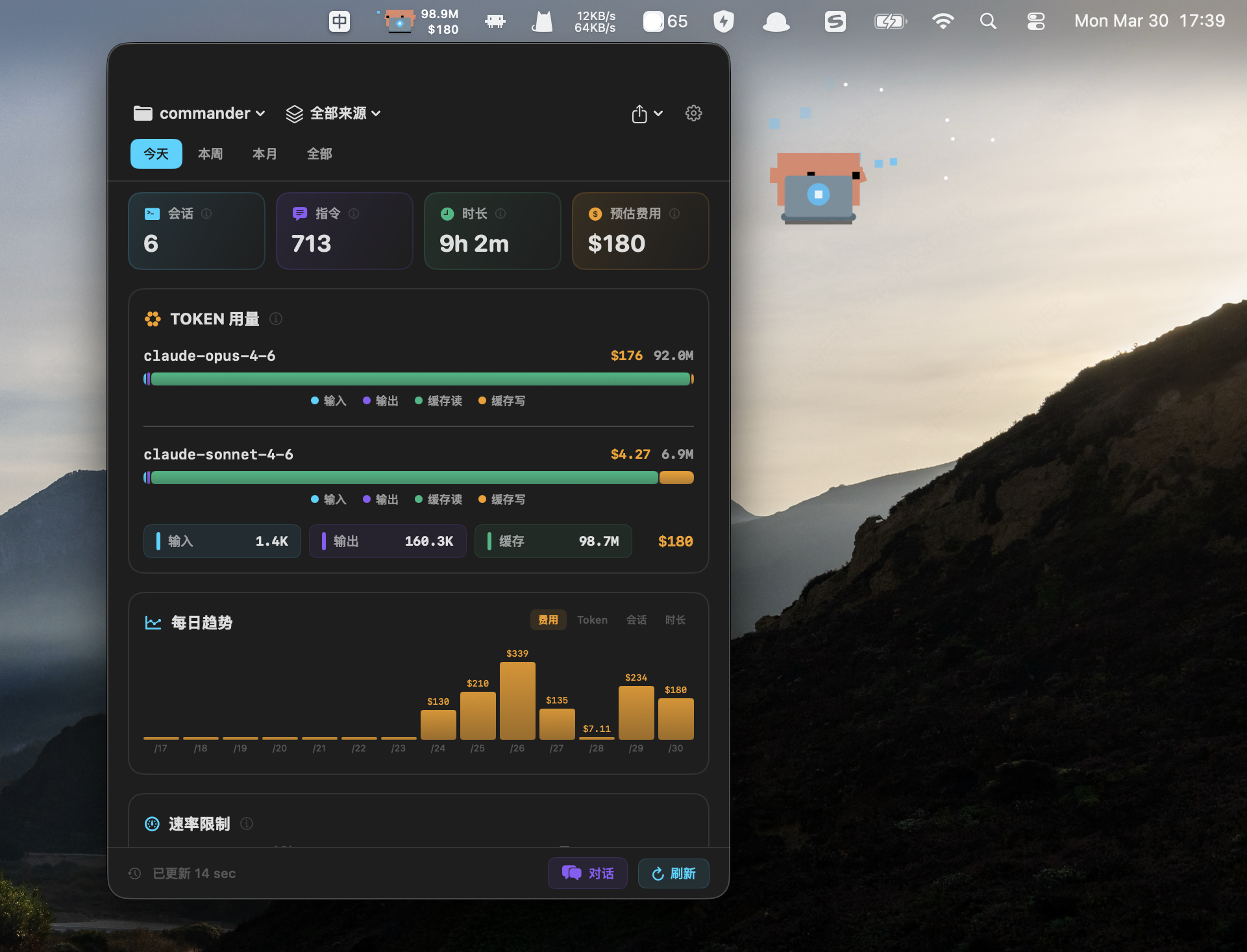Screen dimensions: 1247x952
Task: Click the 对话 conversation button
Action: pyautogui.click(x=587, y=873)
